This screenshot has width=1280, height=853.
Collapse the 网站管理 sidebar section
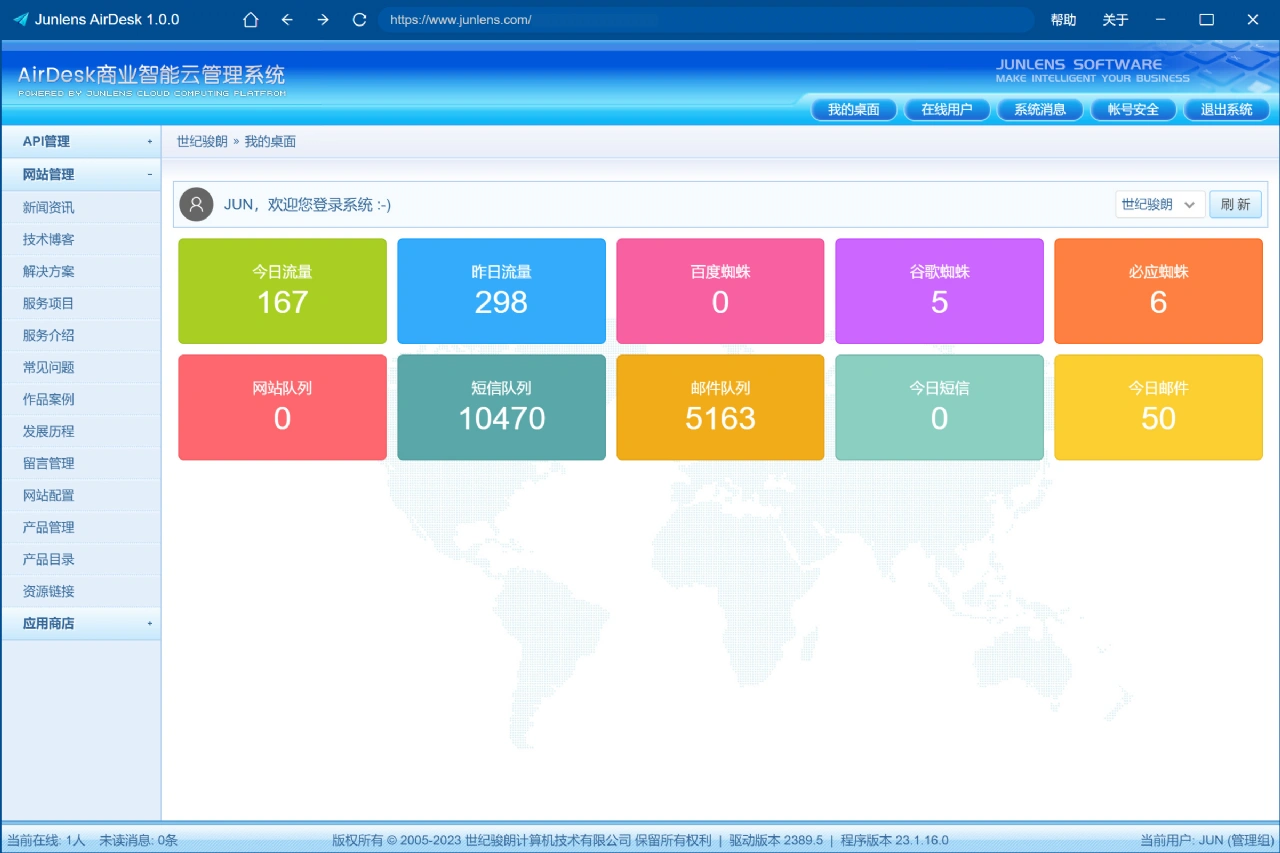[x=81, y=174]
